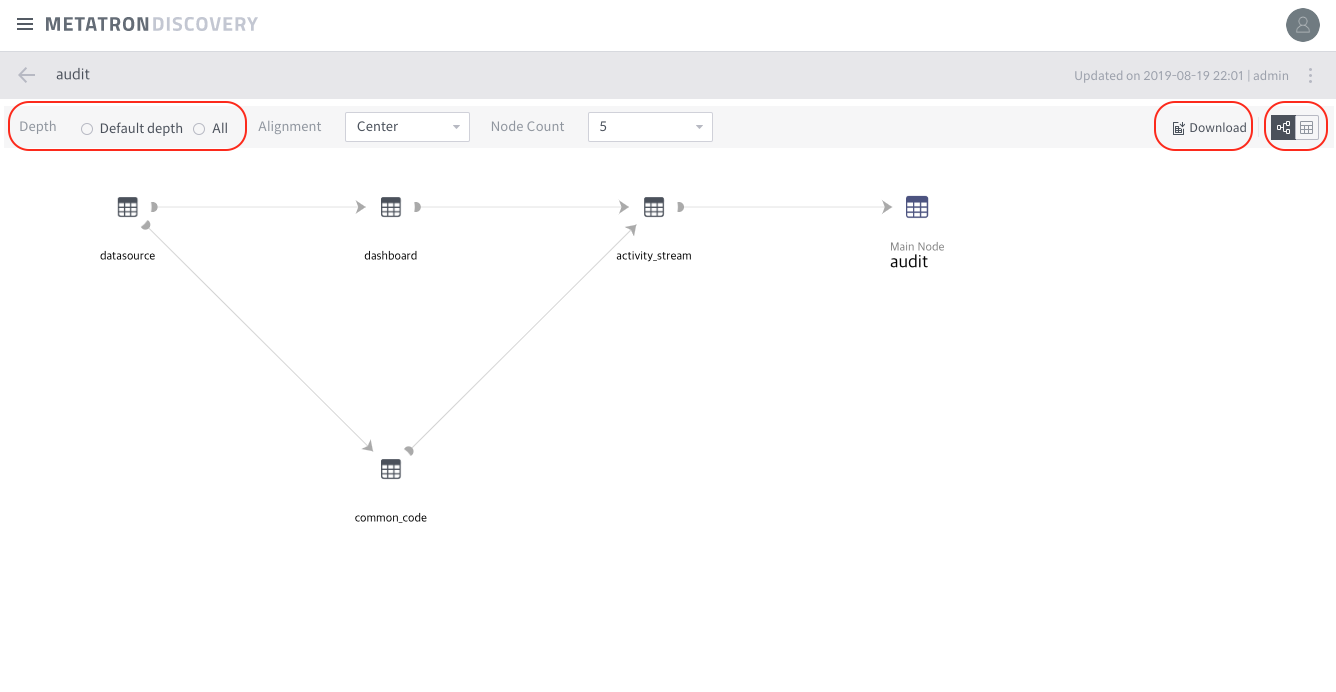Click the activity_stream node output connector
Image resolution: width=1336 pixels, height=692 pixels.
[x=680, y=207]
